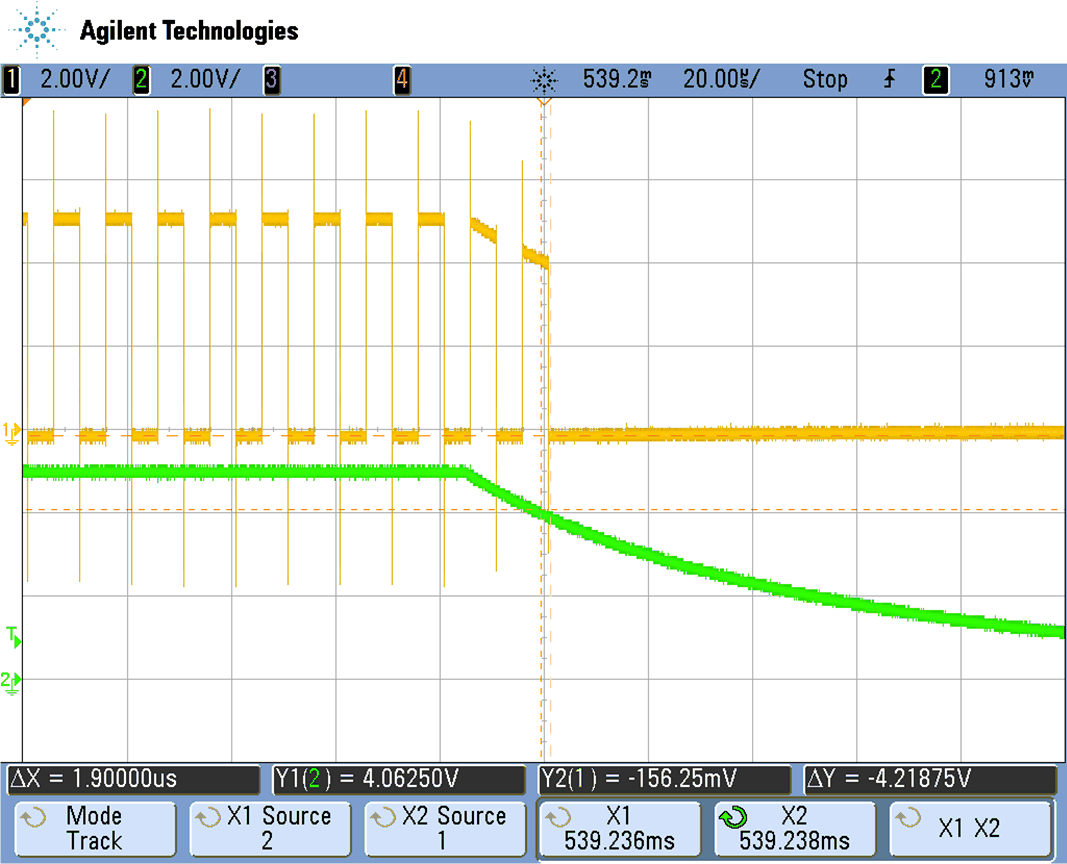Viewport: 1067px width, 864px height.
Task: Click the rising edge trigger slope icon
Action: click(x=889, y=79)
